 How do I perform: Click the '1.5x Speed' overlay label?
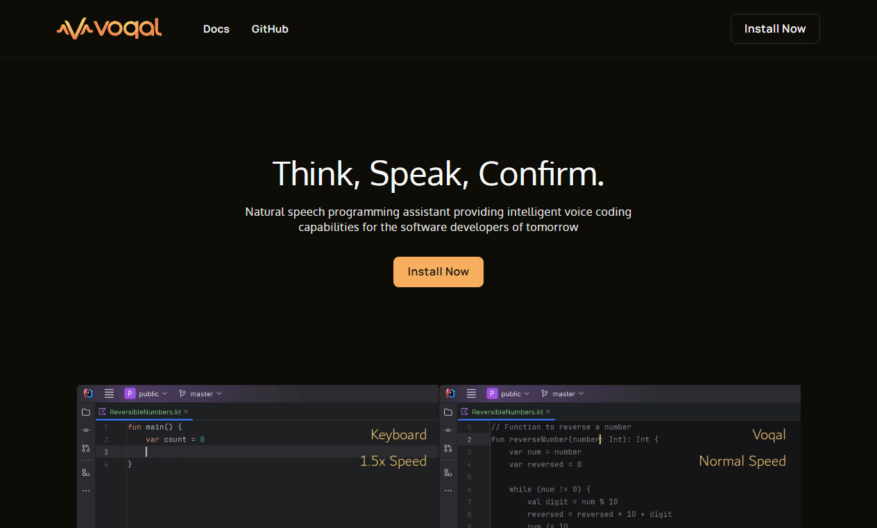click(x=393, y=461)
